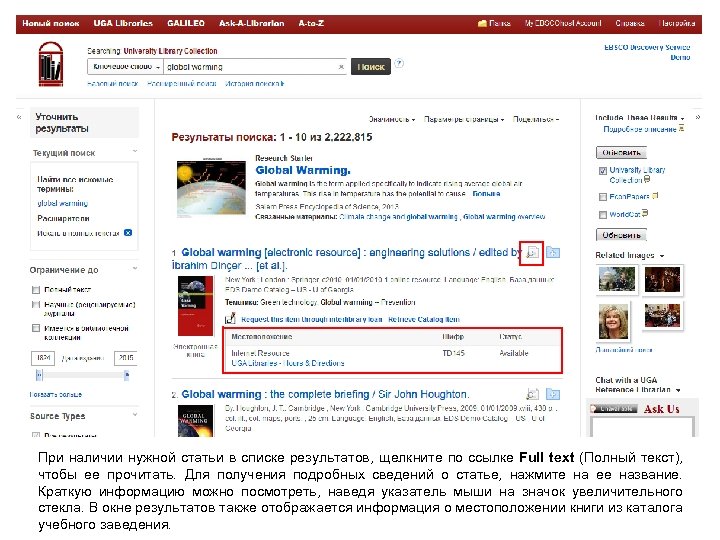Screen dimensions: 720x540
Task: Open Новый поиск in top menu
Action: 51,23
